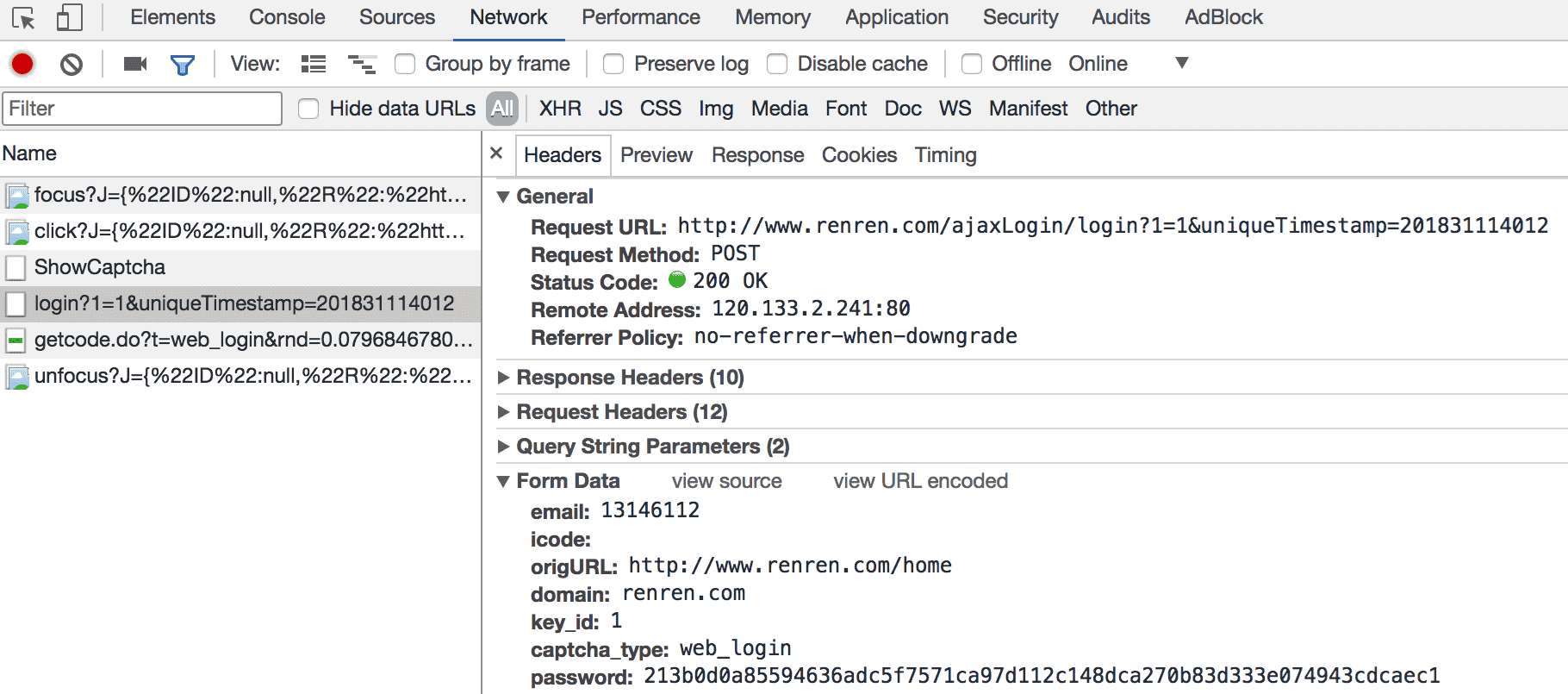
Task: Click the capture screenshots camera icon
Action: tap(135, 64)
